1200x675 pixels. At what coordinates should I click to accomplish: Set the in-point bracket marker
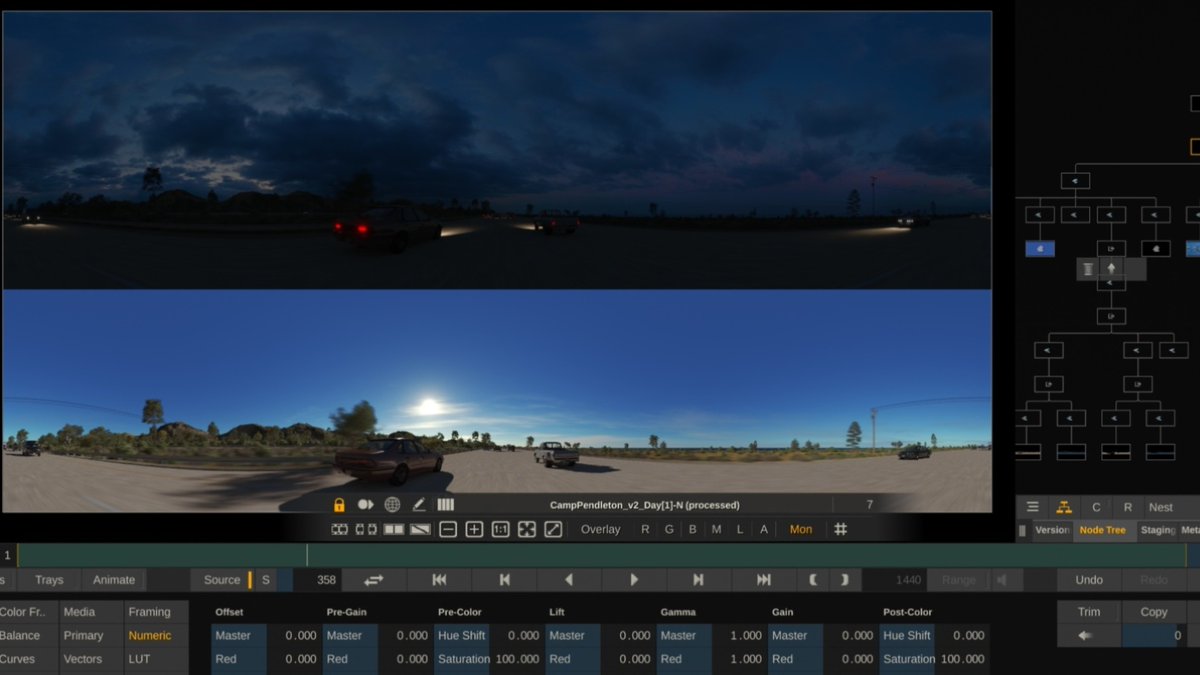click(813, 580)
